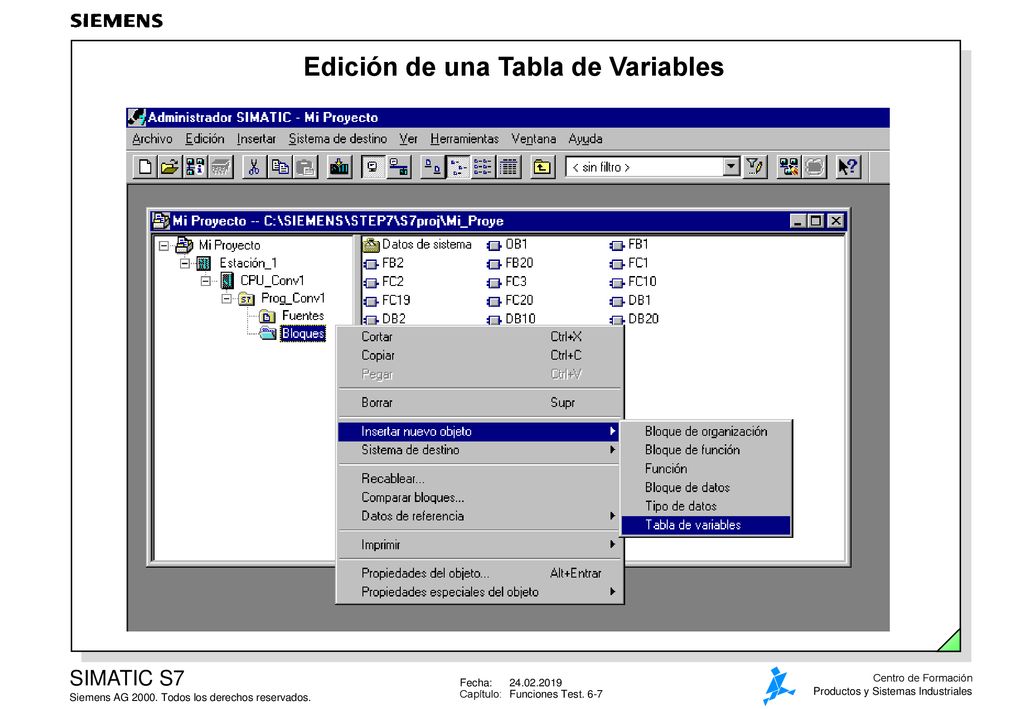This screenshot has height=709, width=1024.
Task: Select the FC1 block icon
Action: coord(617,264)
